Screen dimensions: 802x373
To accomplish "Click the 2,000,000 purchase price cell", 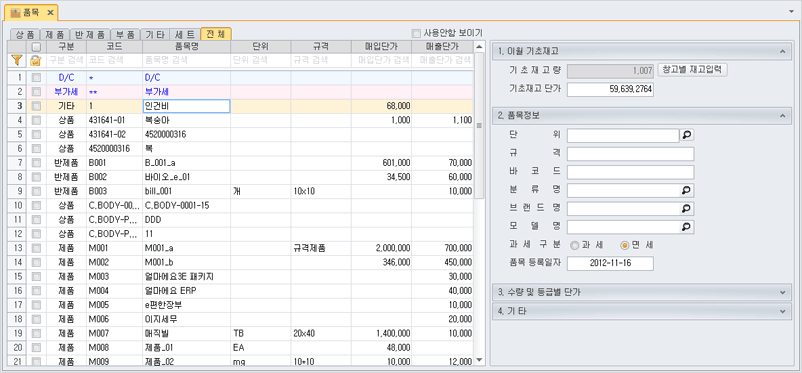I will point(382,248).
